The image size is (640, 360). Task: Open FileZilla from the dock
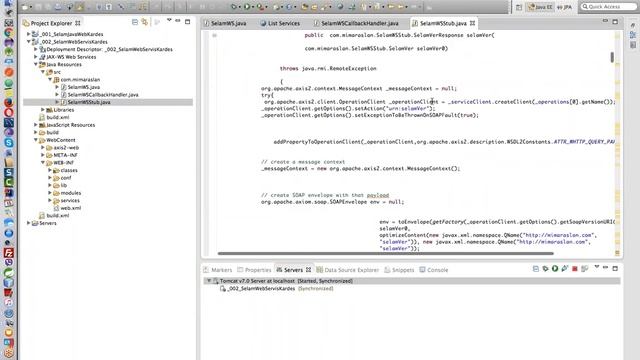[9, 253]
